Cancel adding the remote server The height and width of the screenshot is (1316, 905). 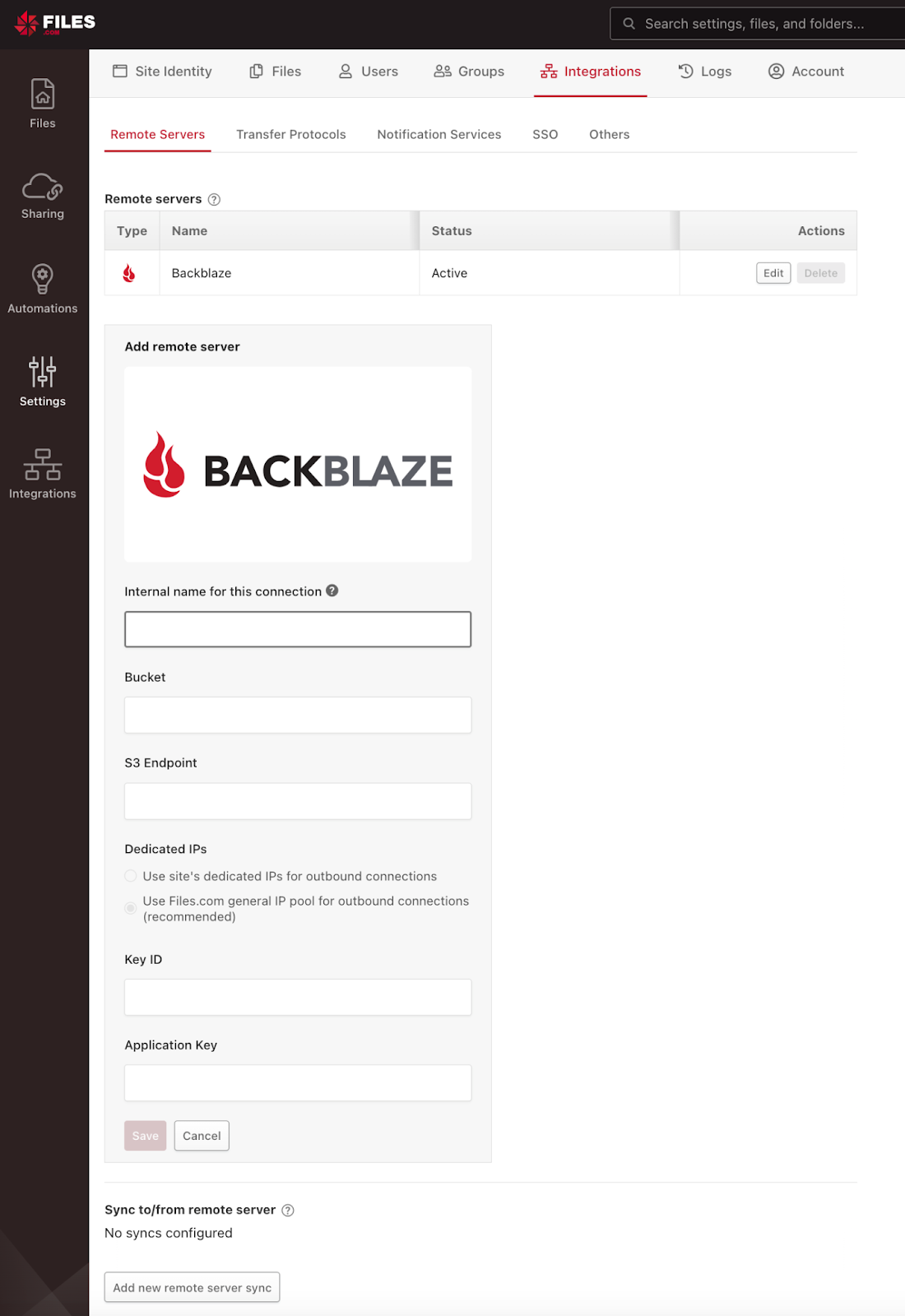(202, 1136)
